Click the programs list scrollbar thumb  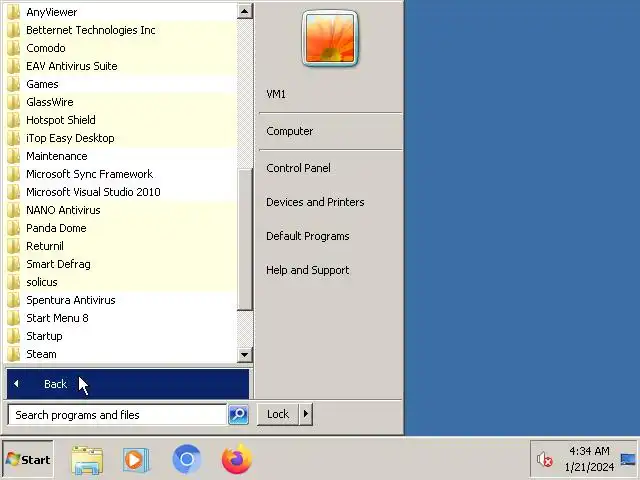(x=245, y=239)
